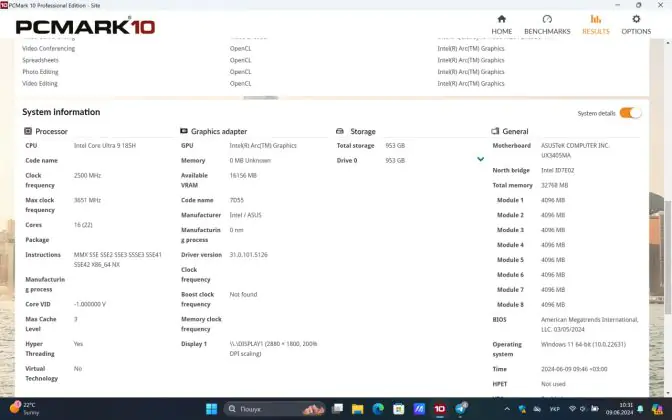Open the weather widget showing 22°C
Image resolution: width=672 pixels, height=420 pixels.
click(25, 408)
